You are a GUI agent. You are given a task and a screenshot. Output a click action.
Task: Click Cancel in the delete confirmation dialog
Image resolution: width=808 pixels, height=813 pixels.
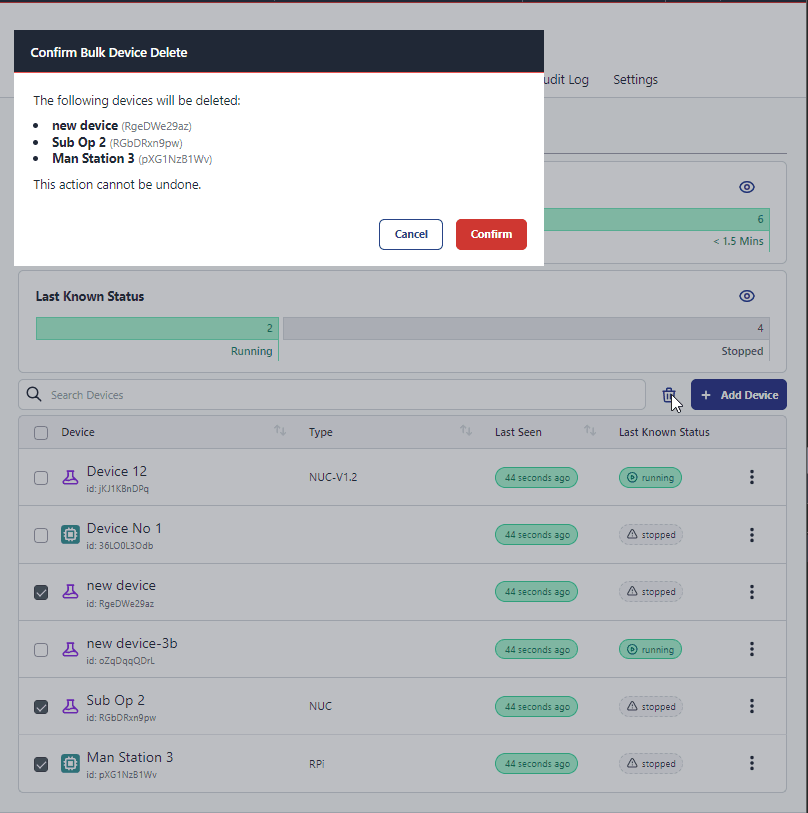coord(410,234)
